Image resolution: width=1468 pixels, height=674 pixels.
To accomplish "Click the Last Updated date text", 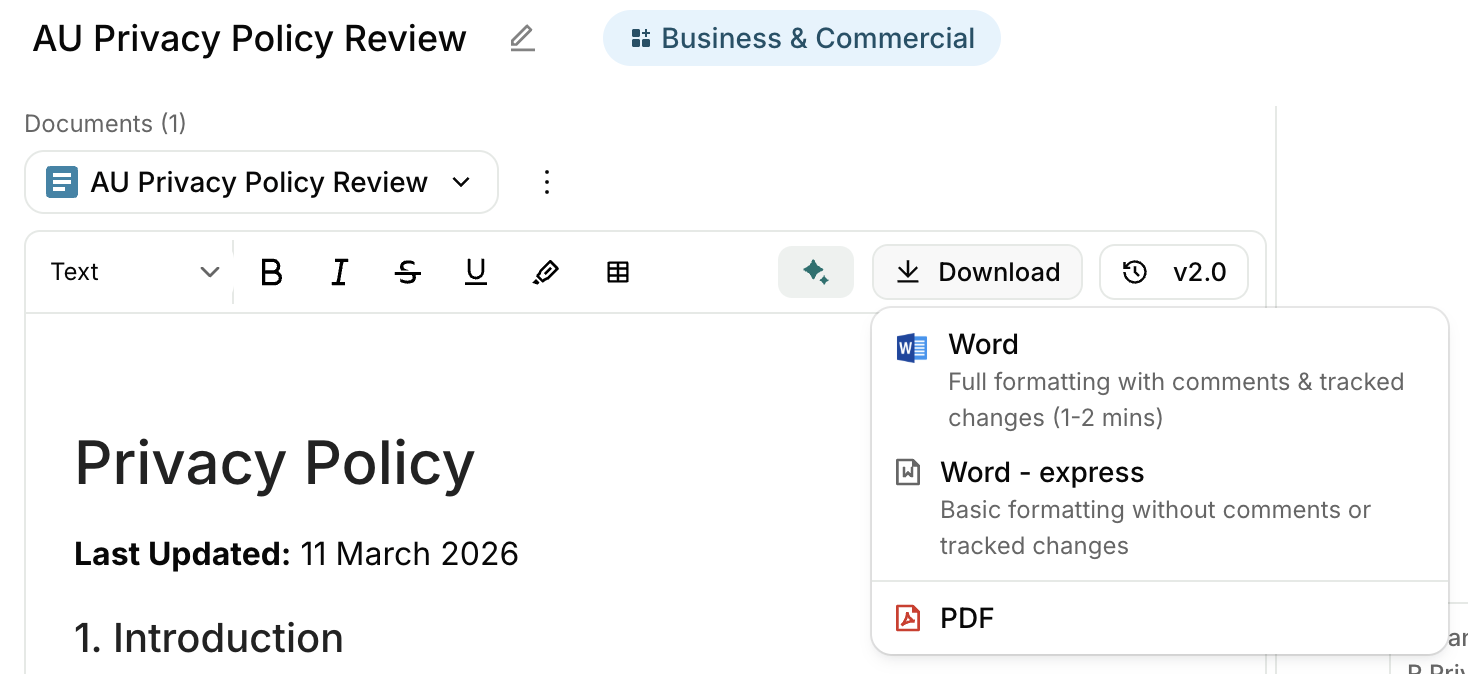I will coord(295,553).
